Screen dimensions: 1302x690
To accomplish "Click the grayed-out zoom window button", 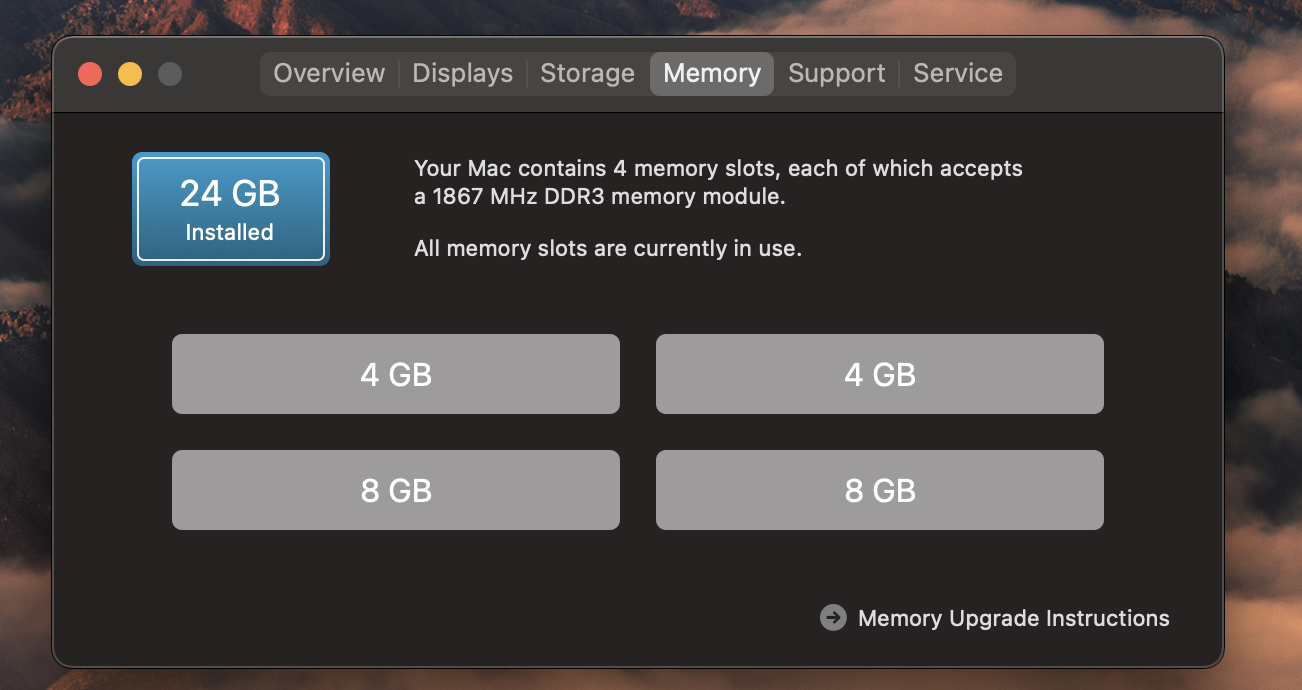I will click(x=170, y=74).
